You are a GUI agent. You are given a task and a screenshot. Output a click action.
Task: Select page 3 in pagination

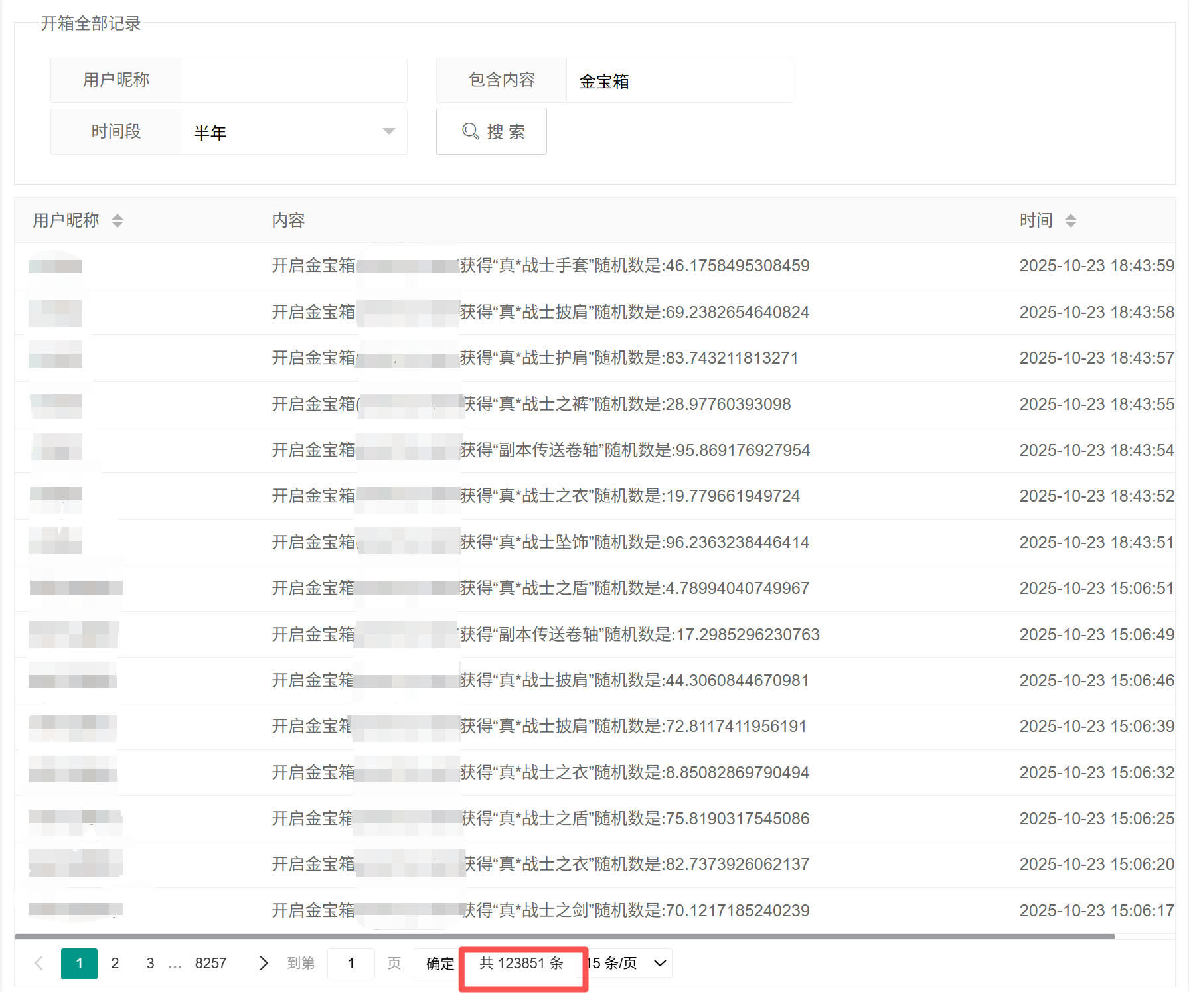click(150, 963)
